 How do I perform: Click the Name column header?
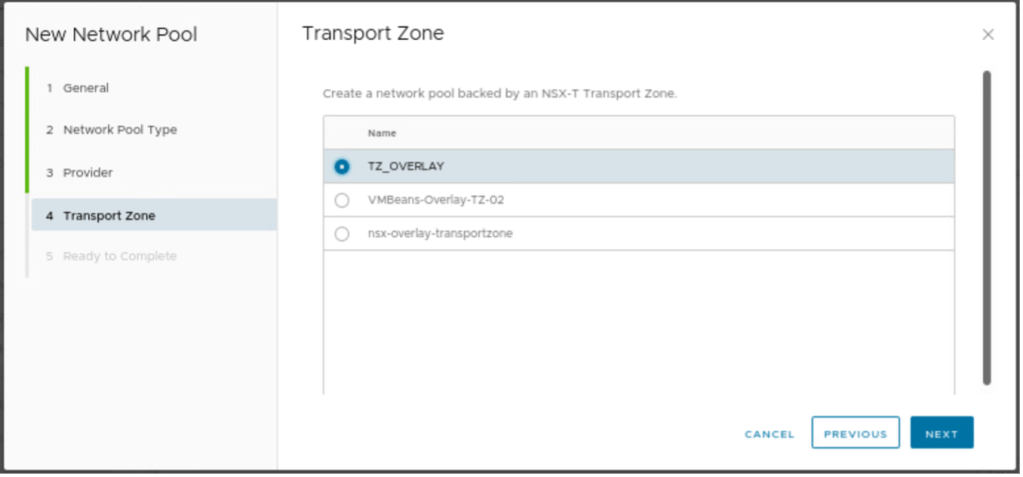(382, 133)
